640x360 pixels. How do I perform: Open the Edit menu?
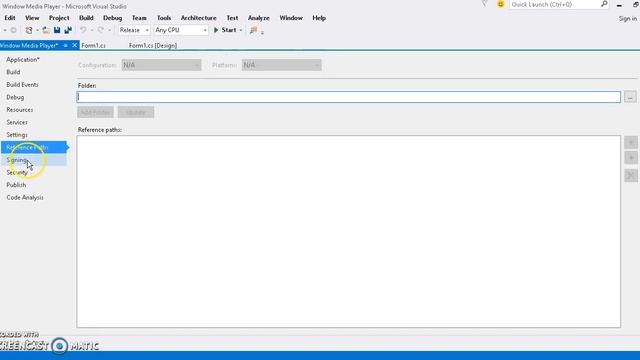10,18
